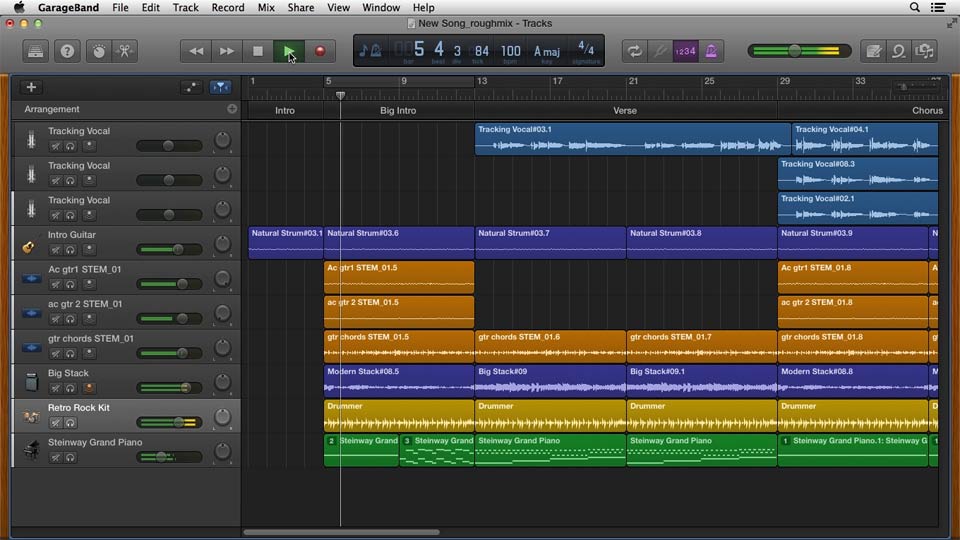Select the Steinway Grand Piano track icon
This screenshot has width=960, height=540.
click(31, 450)
